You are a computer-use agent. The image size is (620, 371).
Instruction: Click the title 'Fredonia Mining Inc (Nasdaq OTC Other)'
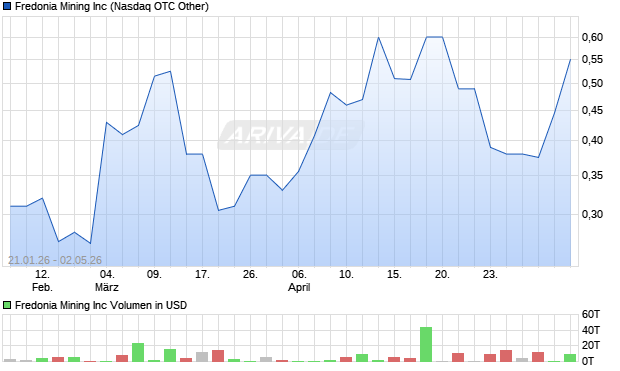(112, 6)
